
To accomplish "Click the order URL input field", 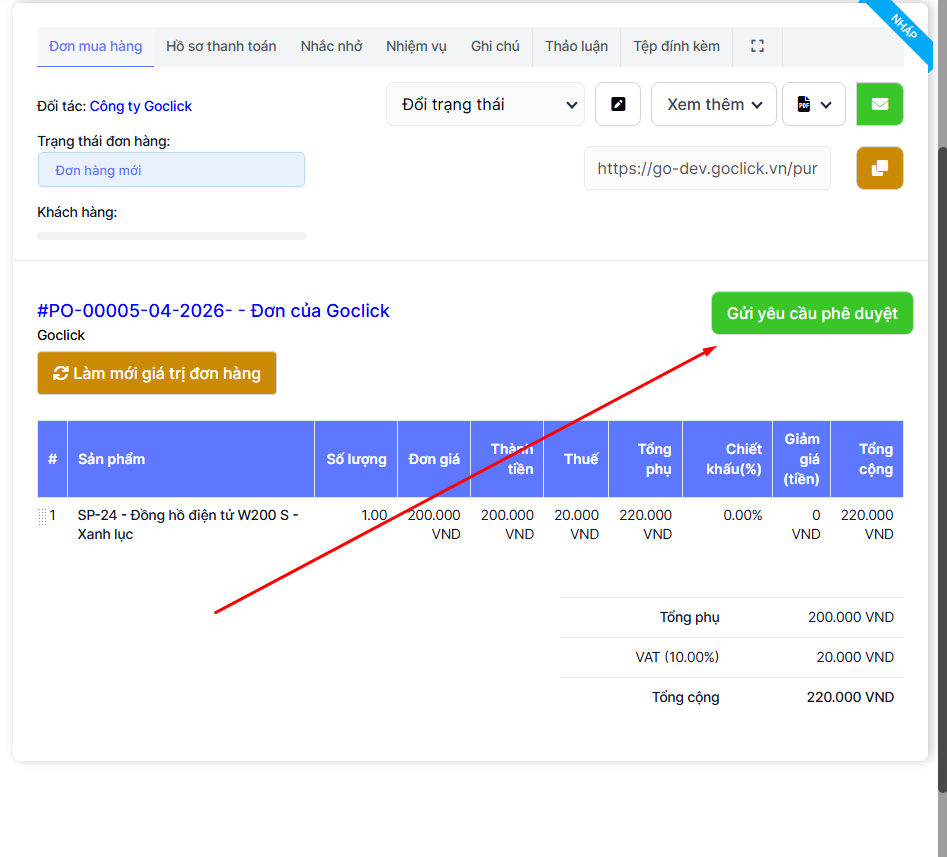I will tap(707, 168).
